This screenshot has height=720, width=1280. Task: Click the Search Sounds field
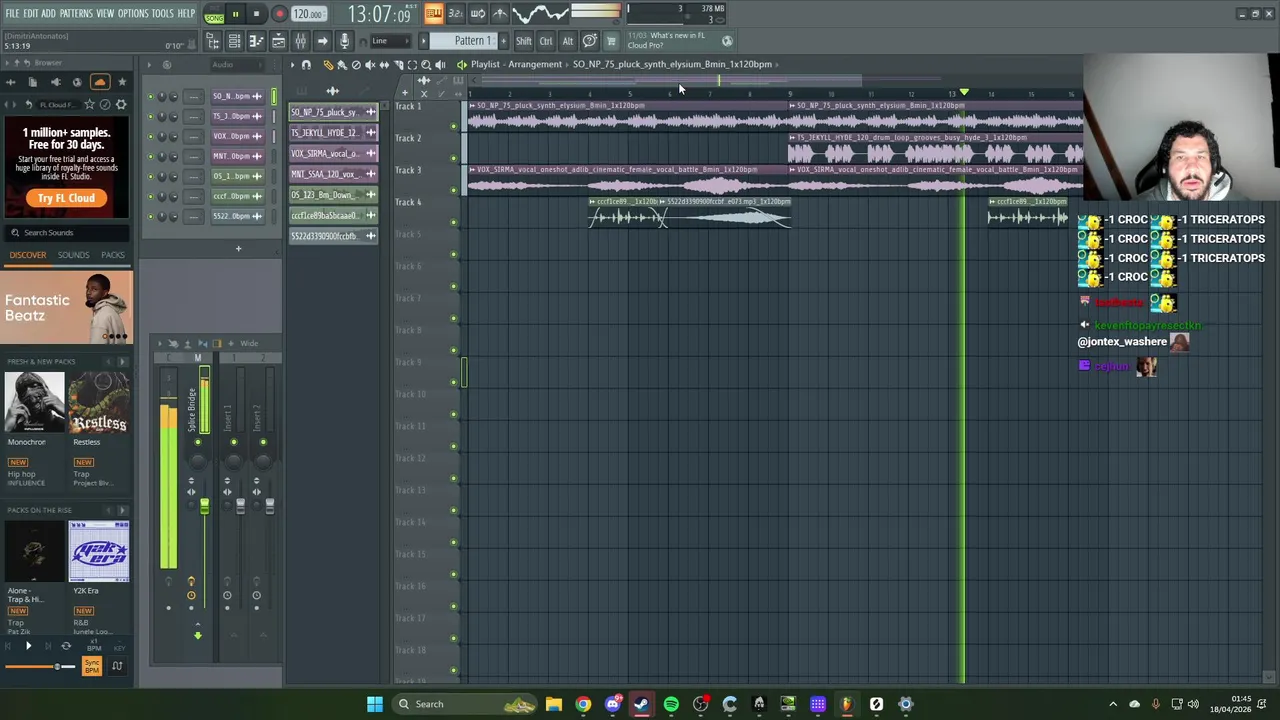click(x=66, y=232)
